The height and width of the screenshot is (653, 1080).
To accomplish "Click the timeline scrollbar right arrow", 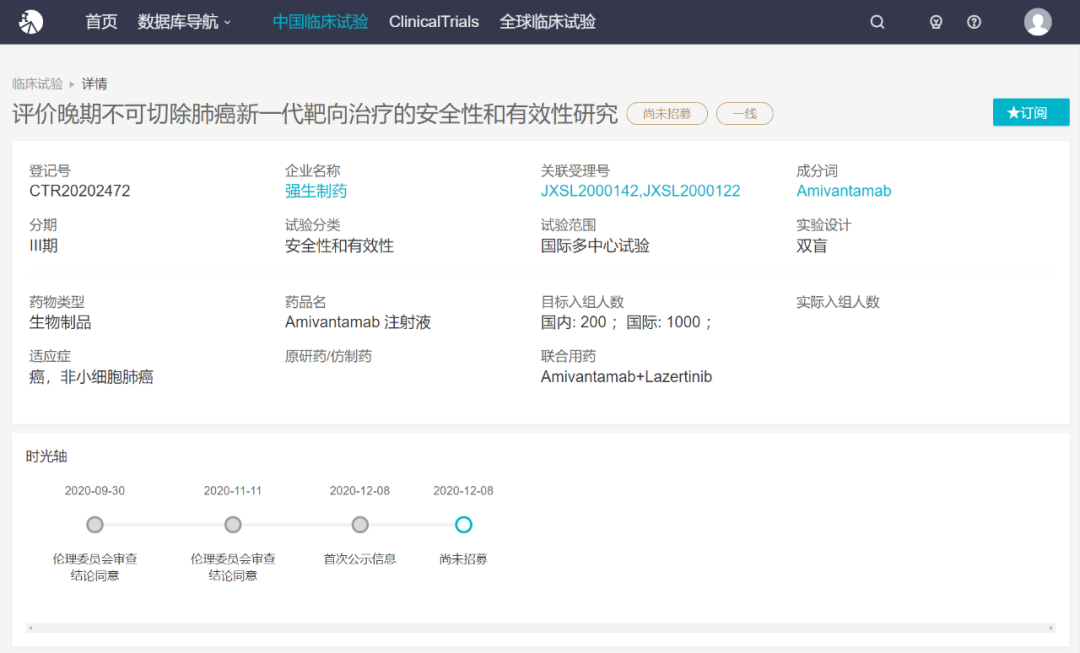I will (x=1051, y=628).
